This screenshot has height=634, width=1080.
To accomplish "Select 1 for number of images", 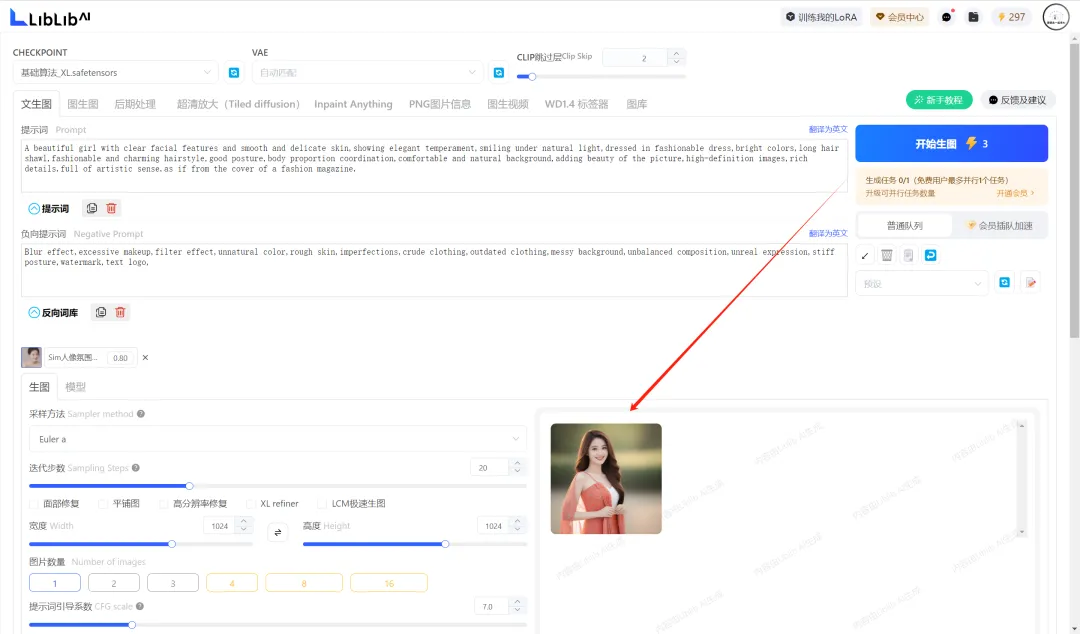I will tap(55, 583).
